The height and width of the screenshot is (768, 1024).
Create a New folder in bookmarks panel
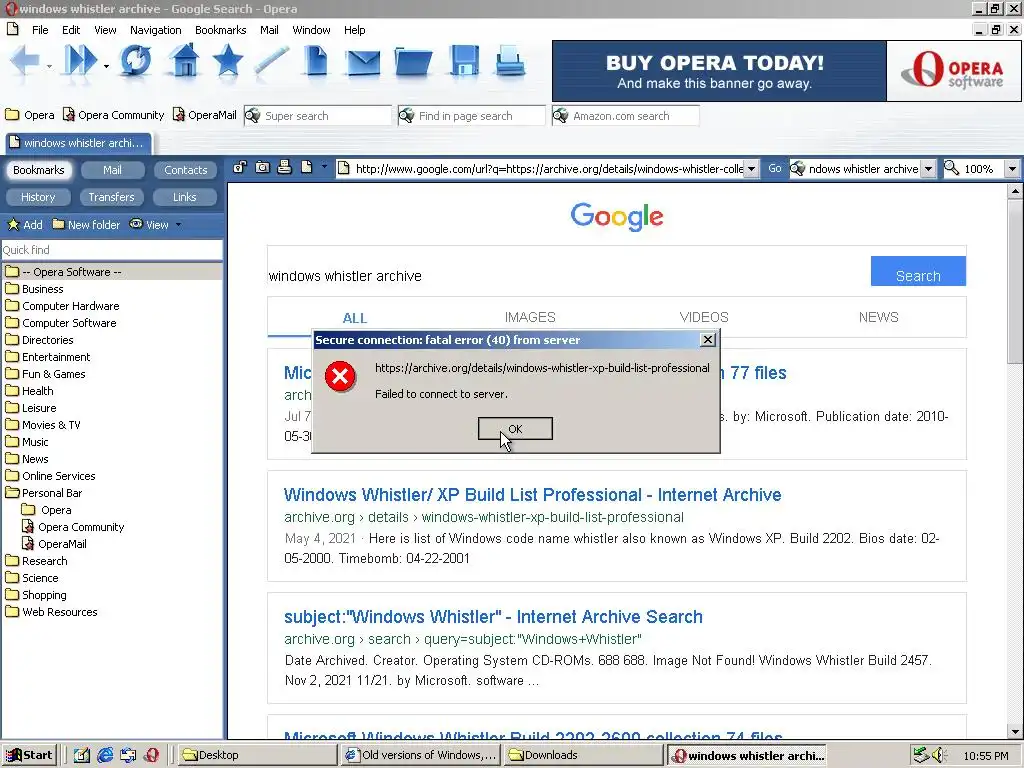86,225
